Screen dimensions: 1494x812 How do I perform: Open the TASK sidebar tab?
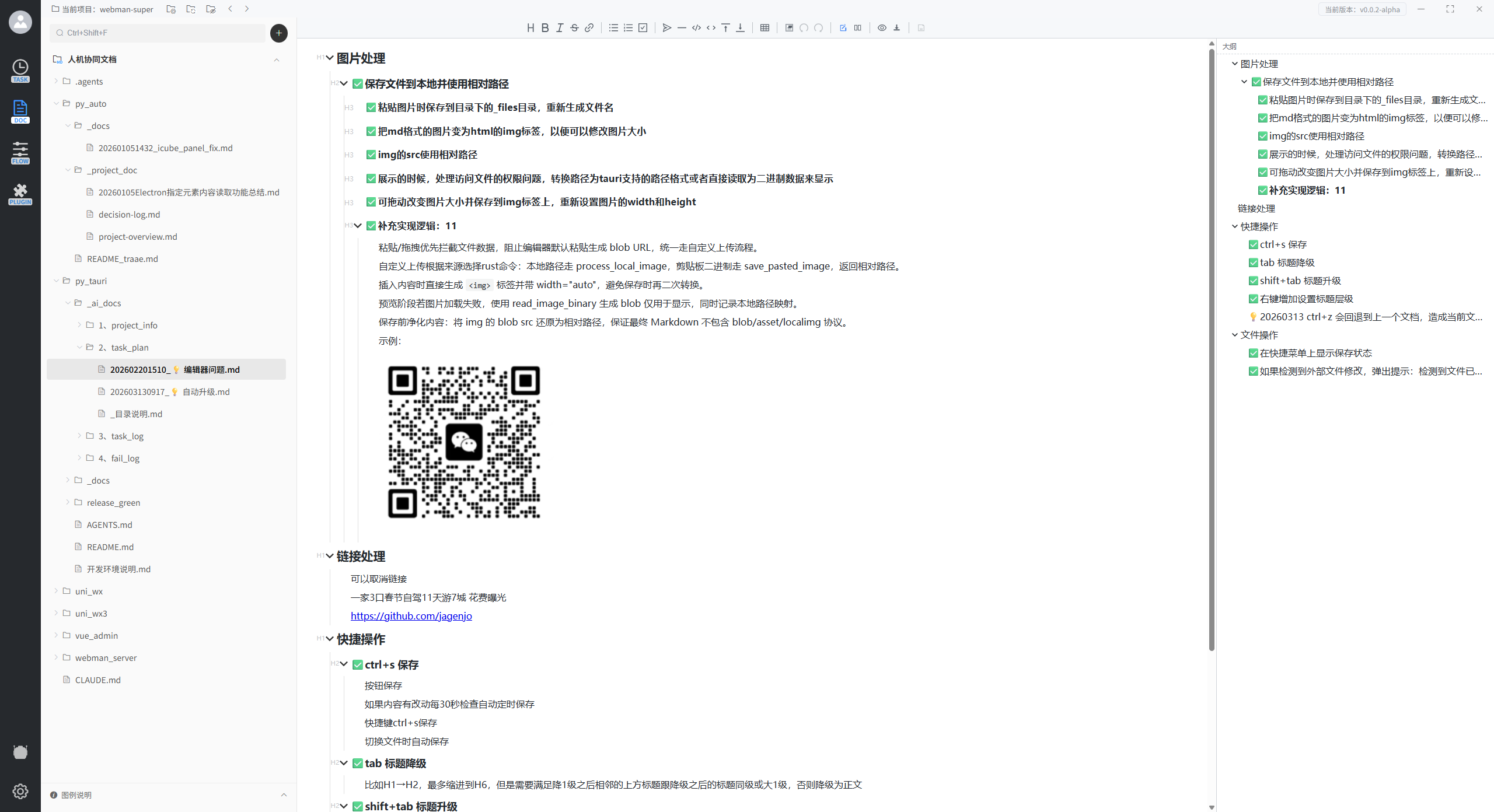point(20,71)
